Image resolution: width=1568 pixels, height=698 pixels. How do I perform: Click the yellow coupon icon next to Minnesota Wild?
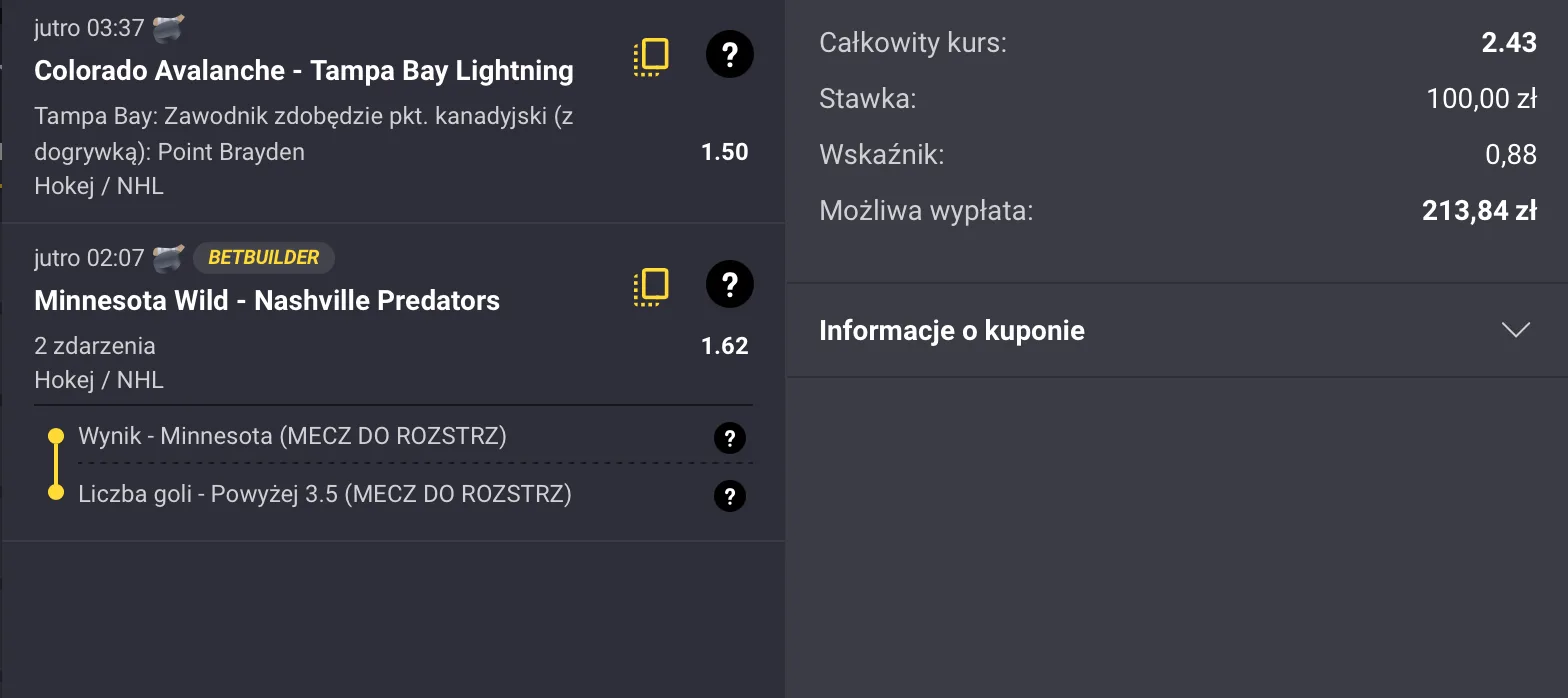(x=650, y=286)
